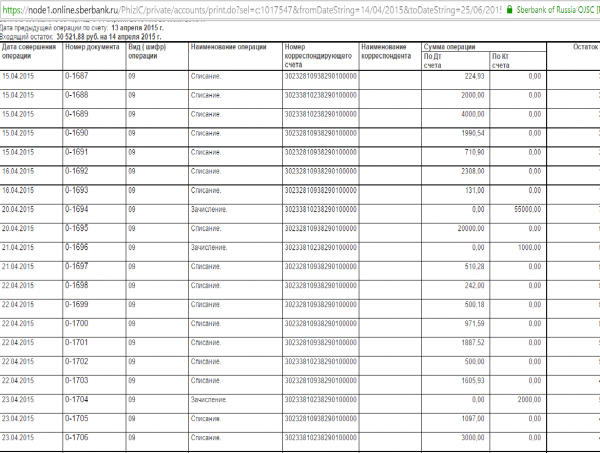The width and height of the screenshot is (600, 453).
Task: Click debit amount 131,00
Action: click(x=475, y=190)
